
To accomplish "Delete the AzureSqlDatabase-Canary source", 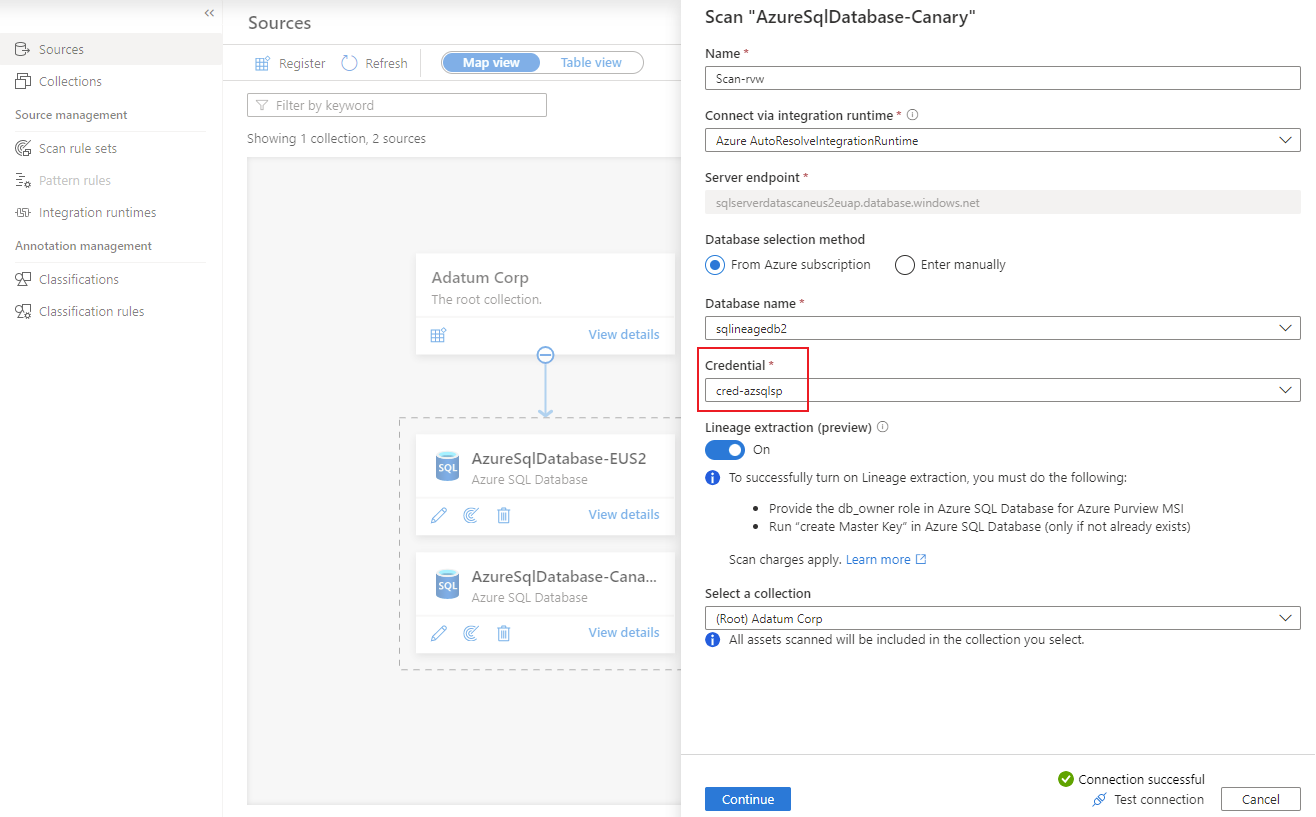I will point(503,632).
